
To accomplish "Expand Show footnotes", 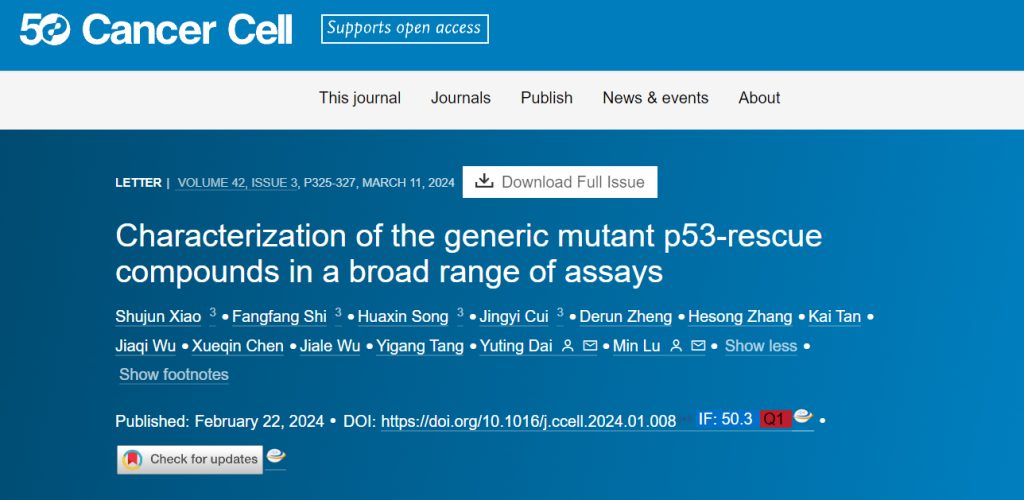I will 174,375.
